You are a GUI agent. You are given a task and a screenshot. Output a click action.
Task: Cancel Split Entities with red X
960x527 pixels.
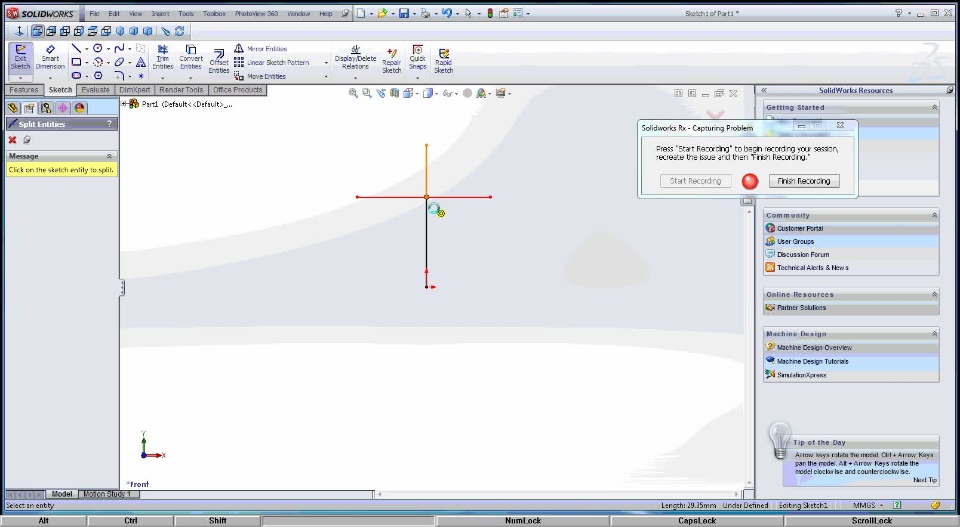(x=12, y=140)
